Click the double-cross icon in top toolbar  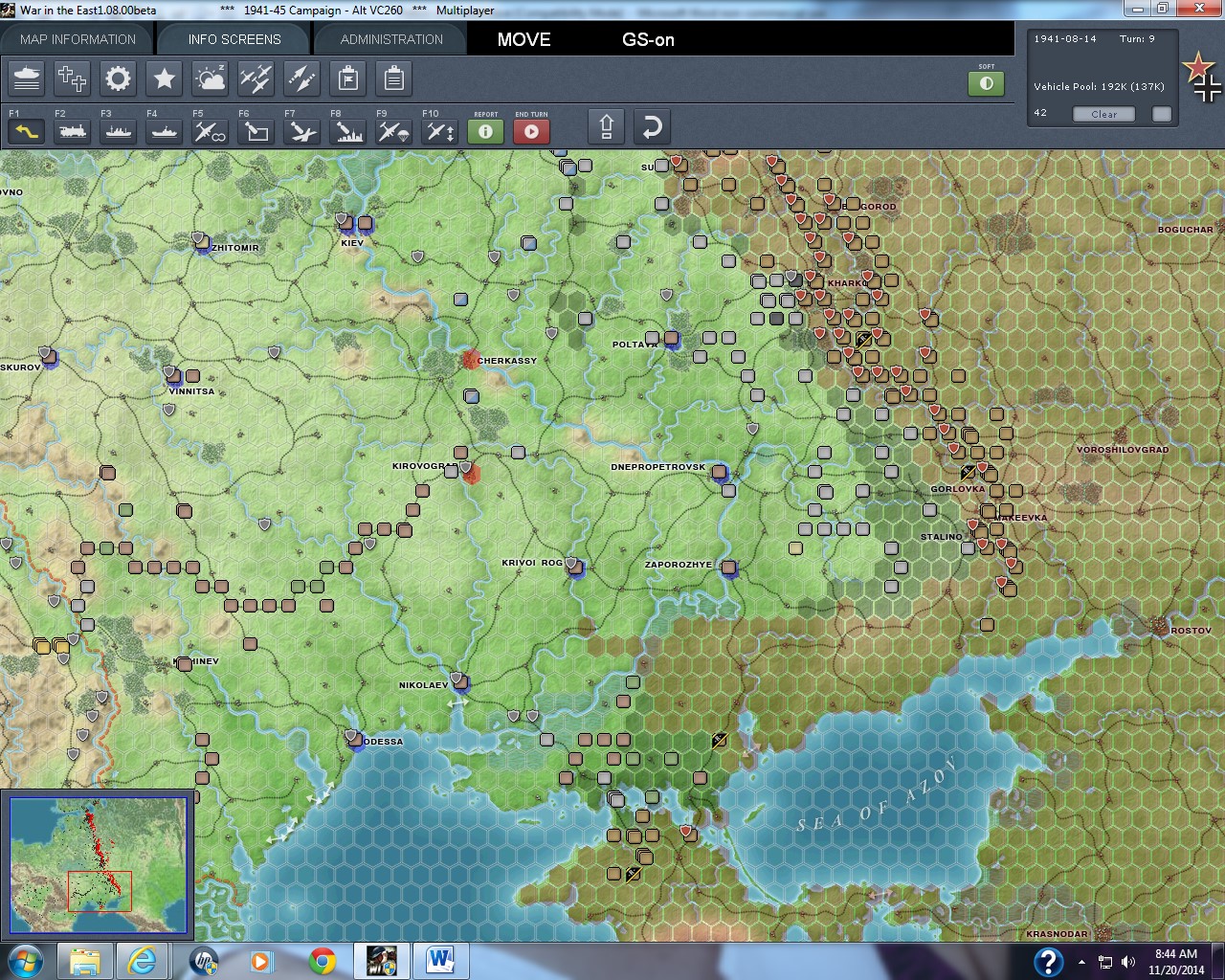coord(73,78)
